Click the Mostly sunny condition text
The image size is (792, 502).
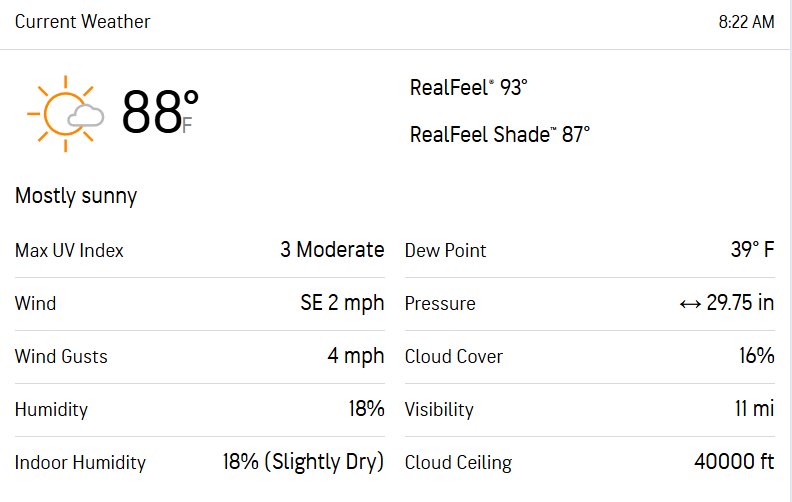[76, 196]
